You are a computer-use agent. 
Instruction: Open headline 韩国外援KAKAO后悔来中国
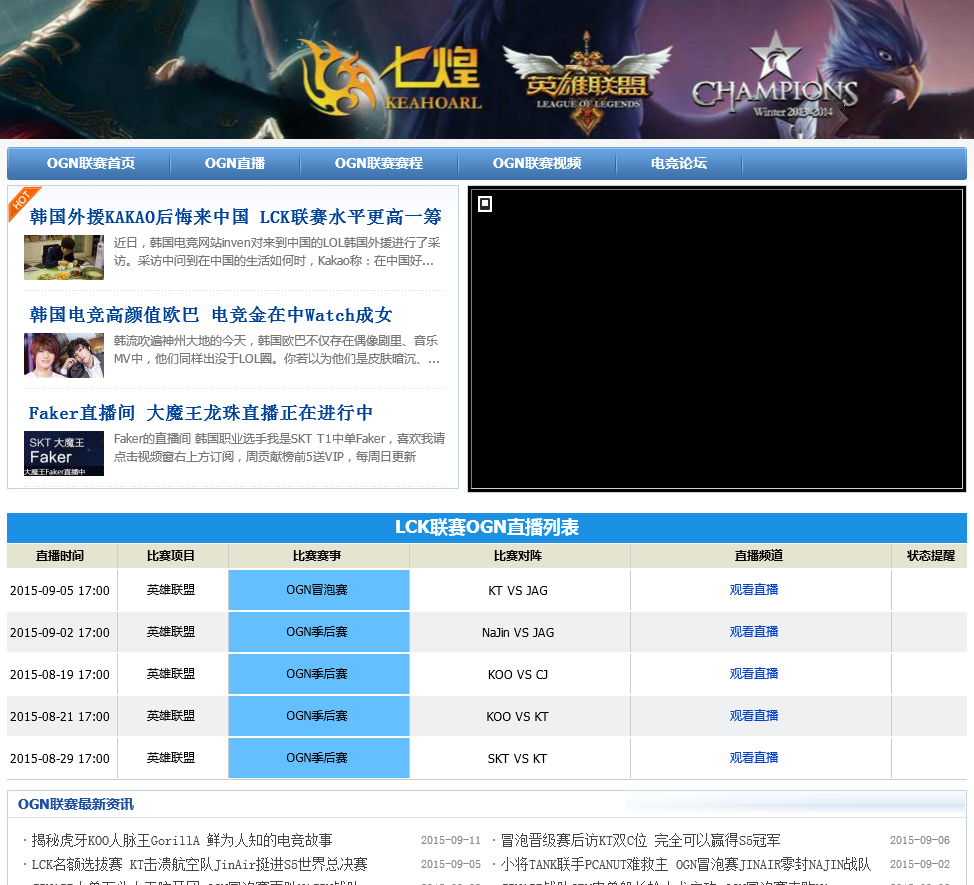point(235,217)
